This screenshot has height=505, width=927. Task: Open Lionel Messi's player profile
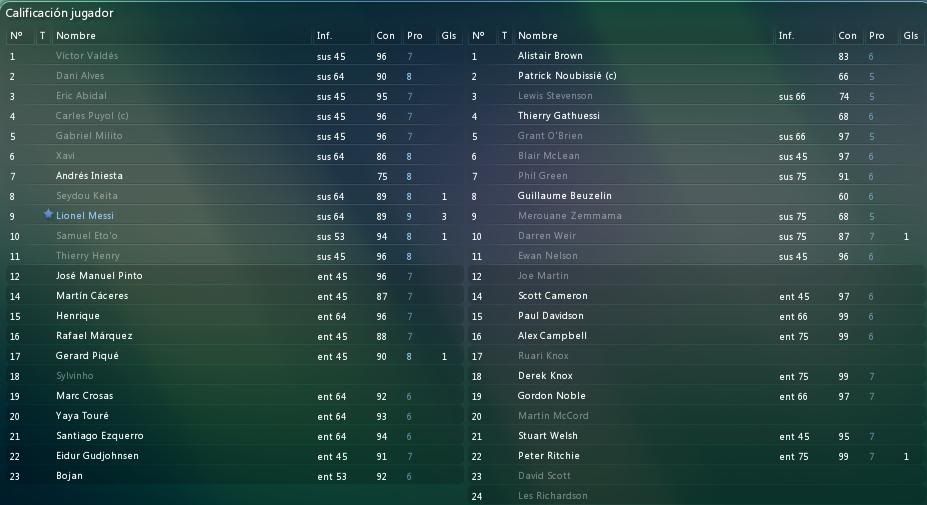(x=85, y=216)
